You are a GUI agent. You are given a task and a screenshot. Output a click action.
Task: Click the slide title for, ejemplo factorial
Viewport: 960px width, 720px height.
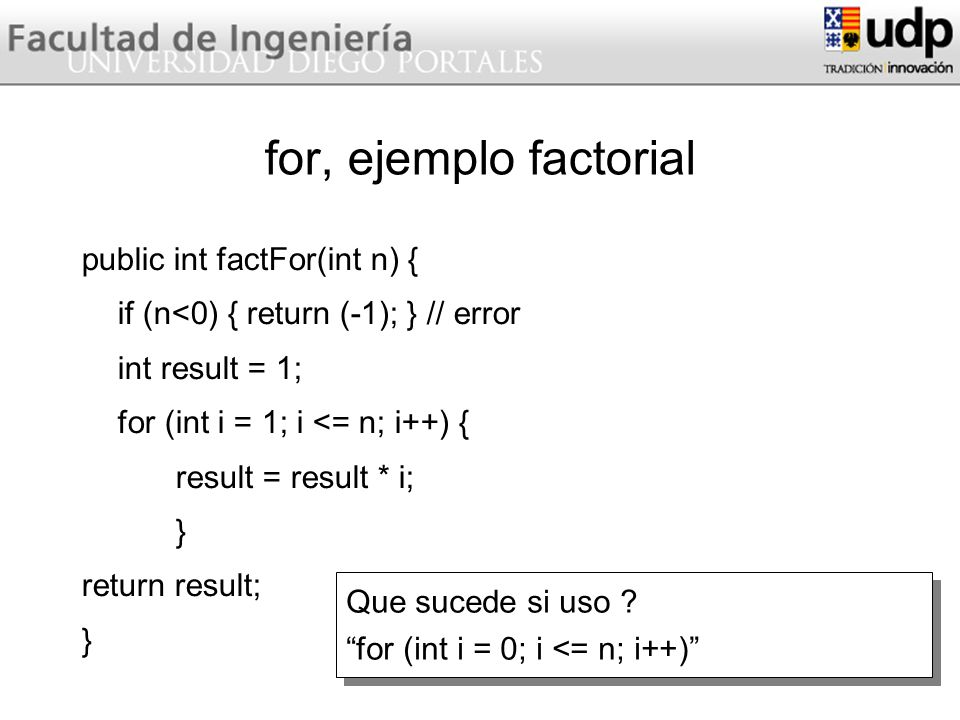479,159
